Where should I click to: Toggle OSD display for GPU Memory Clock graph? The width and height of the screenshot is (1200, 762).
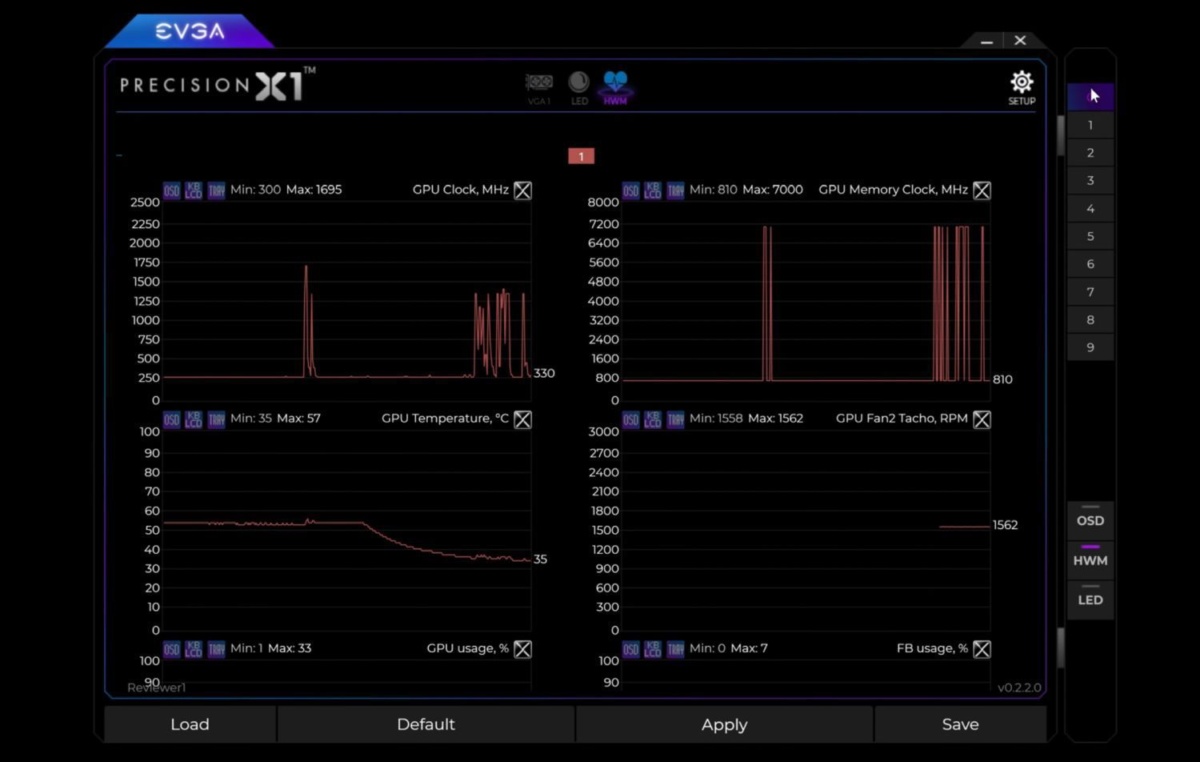click(630, 190)
